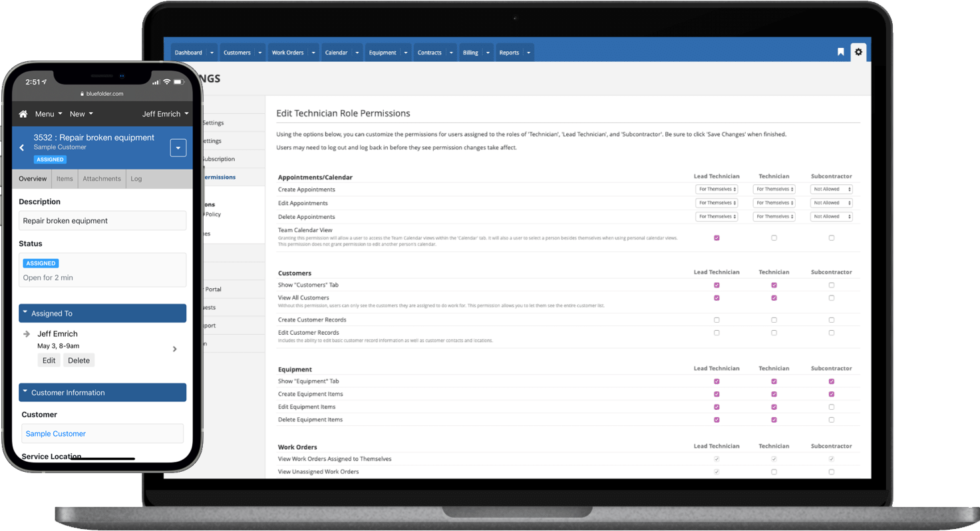Open Lead Technician Create Appointments dropdown
This screenshot has height=531, width=980.
716,189
